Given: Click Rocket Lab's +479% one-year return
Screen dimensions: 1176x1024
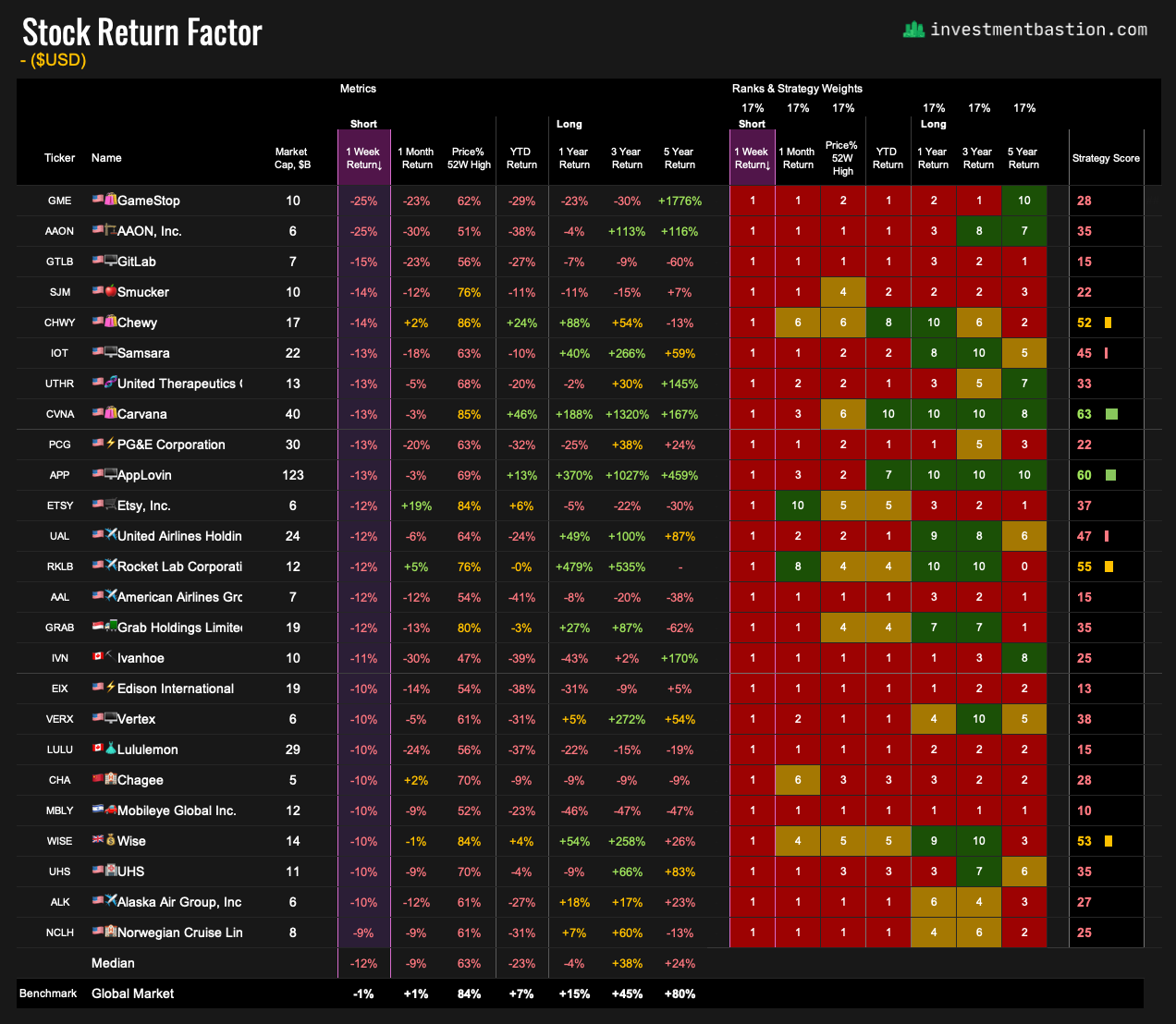Looking at the screenshot, I should (x=574, y=567).
